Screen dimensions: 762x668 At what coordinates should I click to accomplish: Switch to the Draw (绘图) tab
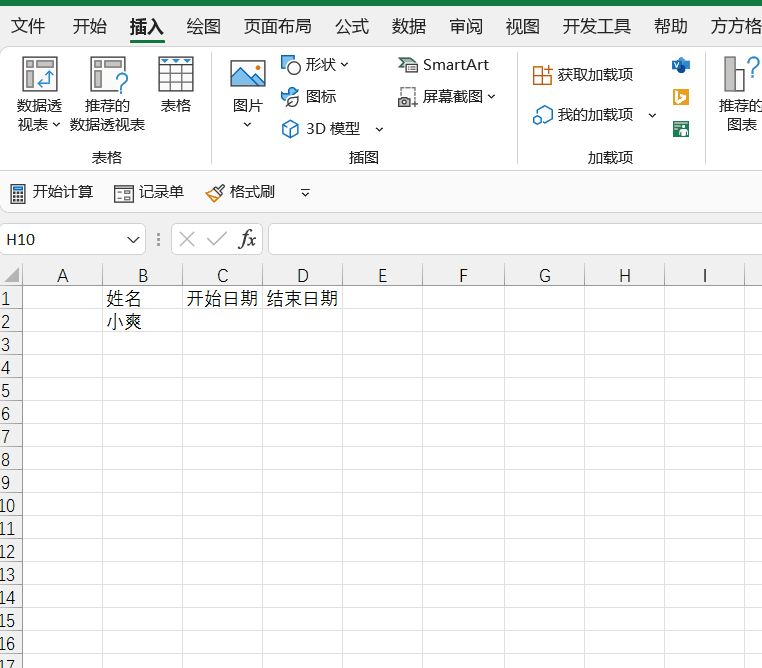pos(204,26)
